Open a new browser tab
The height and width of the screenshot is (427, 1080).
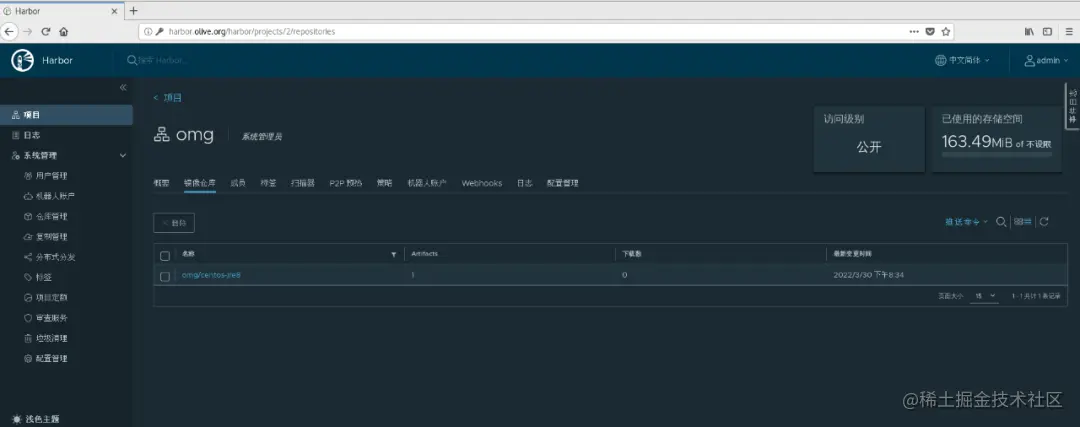point(134,10)
